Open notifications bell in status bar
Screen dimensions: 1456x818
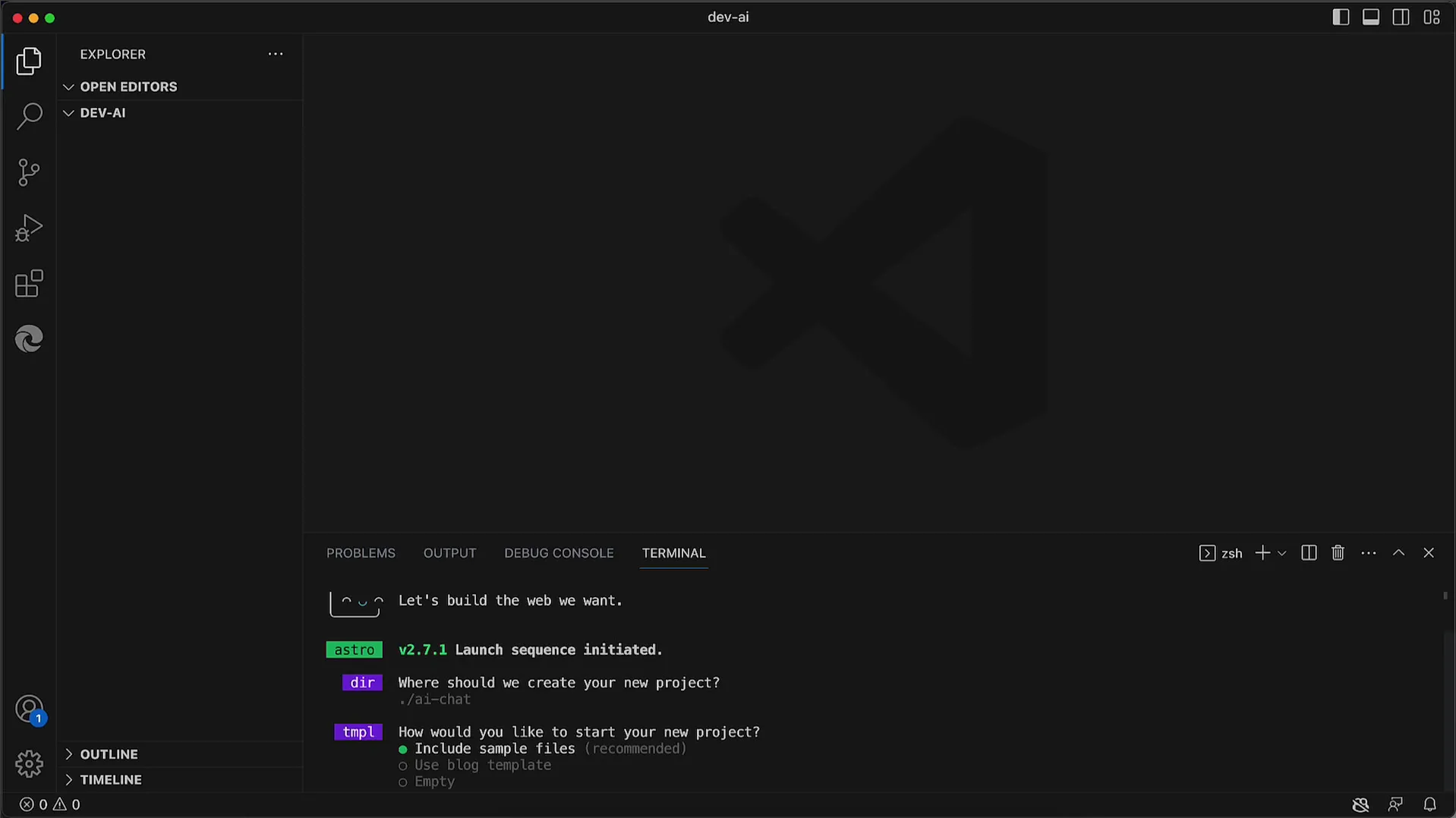1429,804
